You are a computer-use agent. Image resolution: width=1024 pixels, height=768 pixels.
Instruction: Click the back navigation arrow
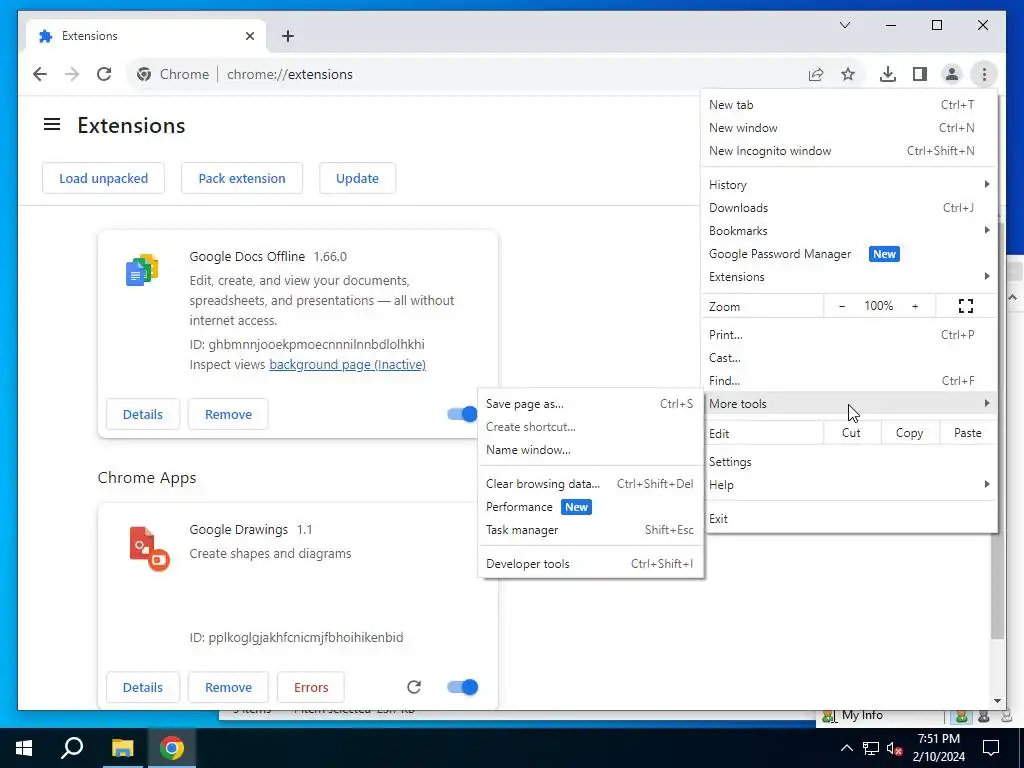40,74
